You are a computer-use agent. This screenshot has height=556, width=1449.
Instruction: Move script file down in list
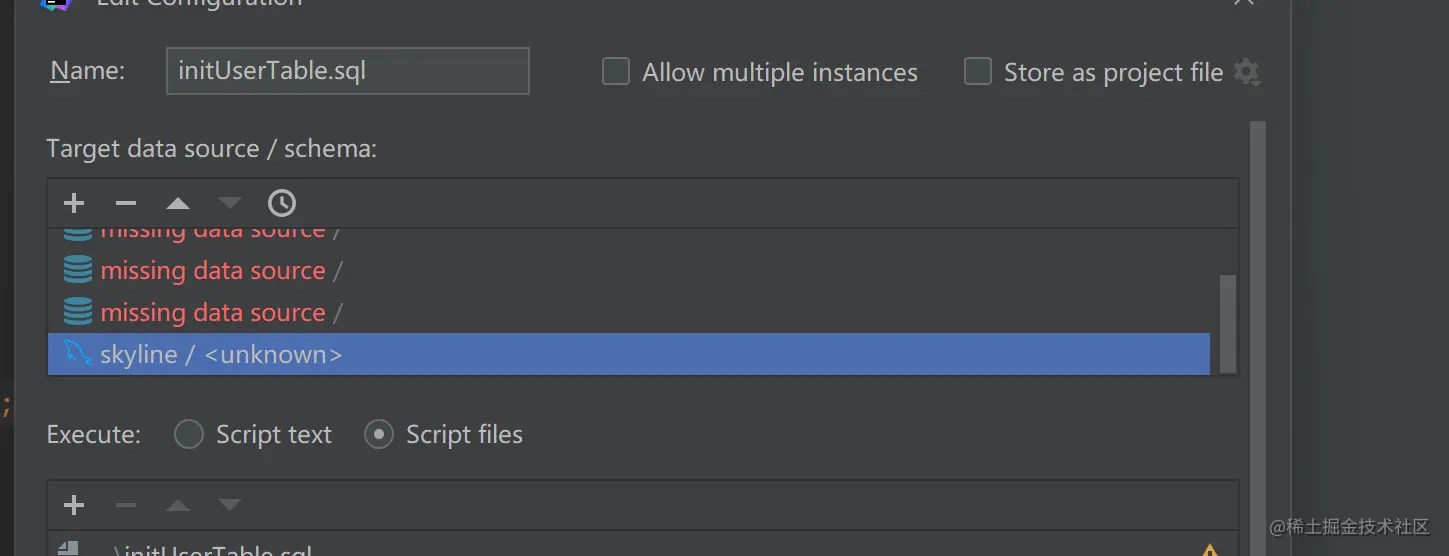[x=230, y=505]
